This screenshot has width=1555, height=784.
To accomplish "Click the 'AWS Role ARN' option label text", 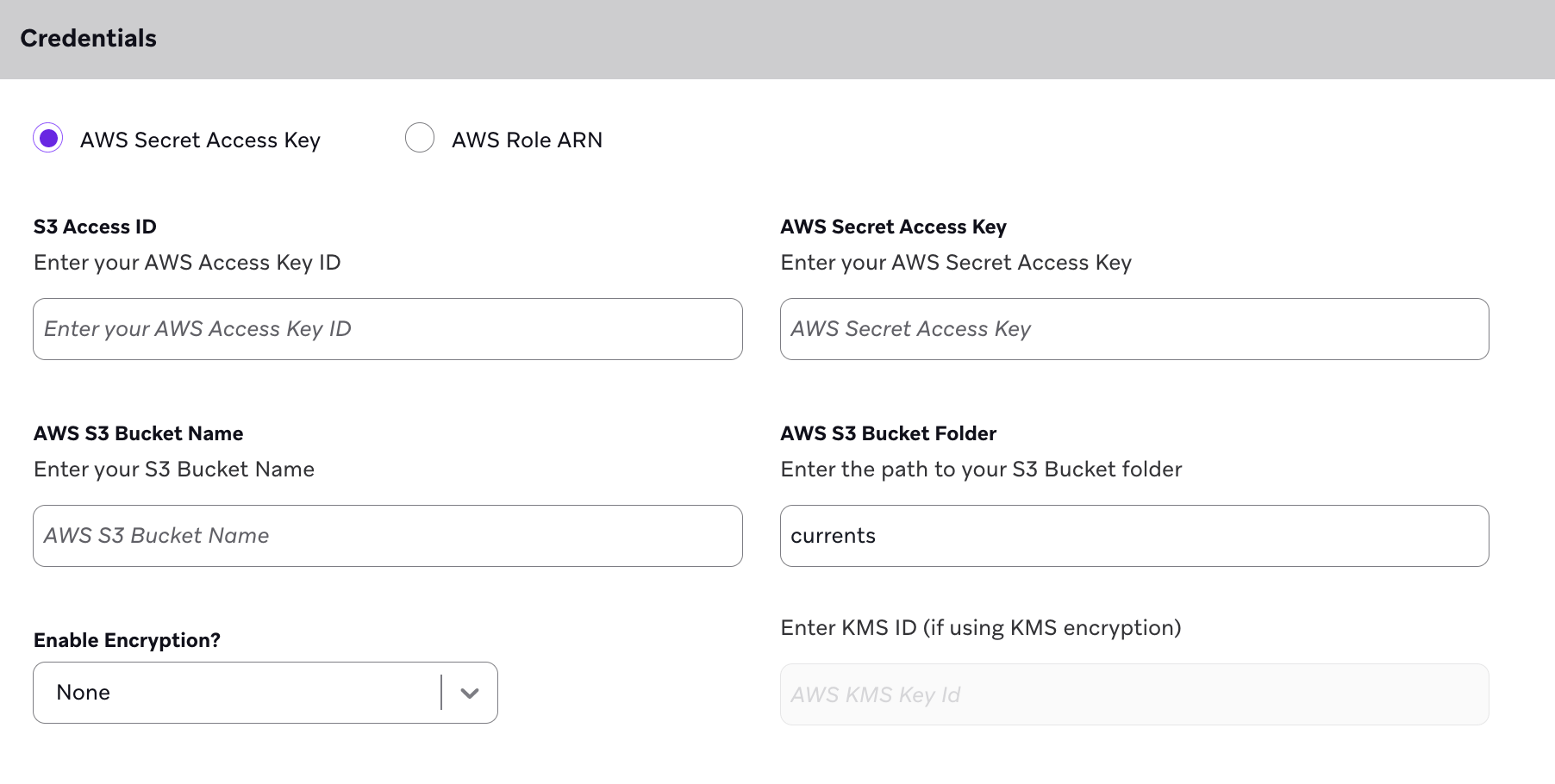I will 527,140.
